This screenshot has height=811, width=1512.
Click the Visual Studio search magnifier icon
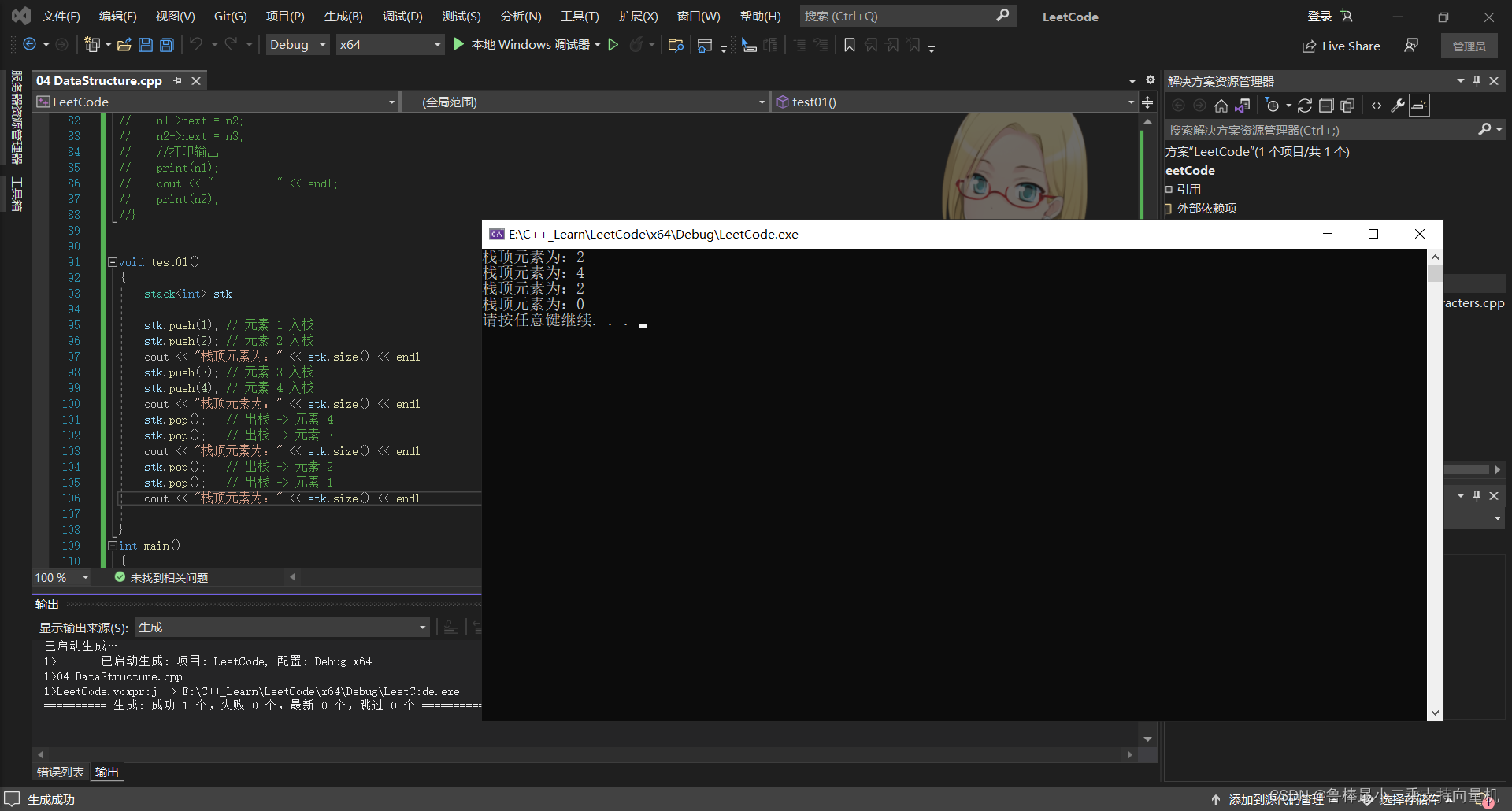[1002, 16]
